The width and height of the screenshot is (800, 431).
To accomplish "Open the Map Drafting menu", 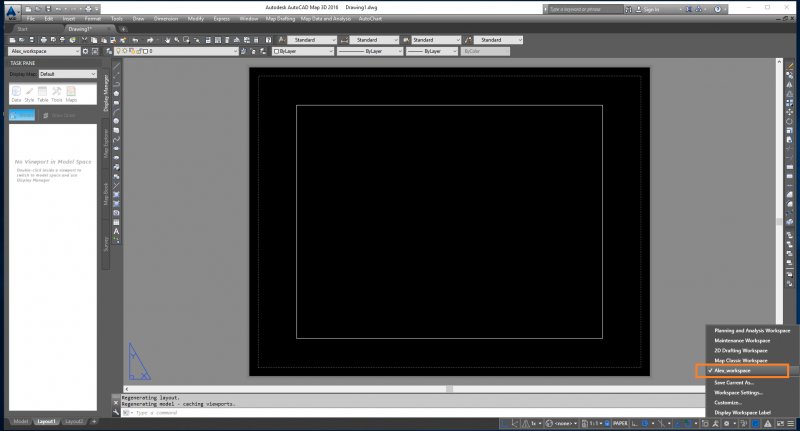I will tap(280, 19).
